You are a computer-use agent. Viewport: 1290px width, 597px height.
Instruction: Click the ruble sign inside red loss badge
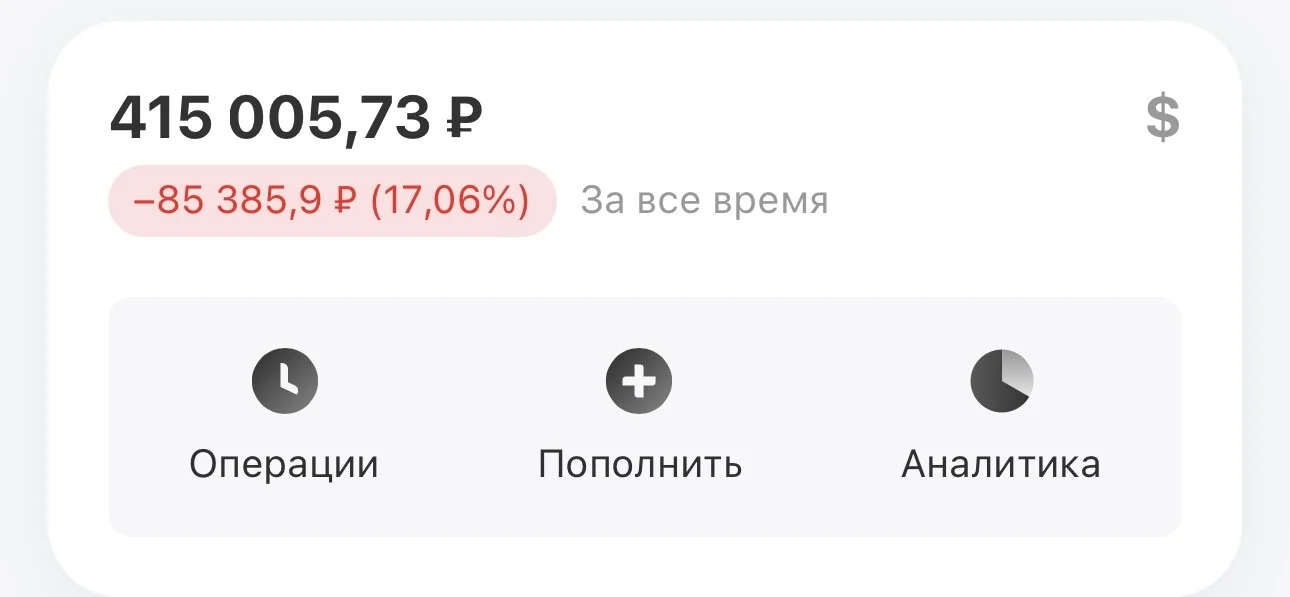[x=344, y=201]
